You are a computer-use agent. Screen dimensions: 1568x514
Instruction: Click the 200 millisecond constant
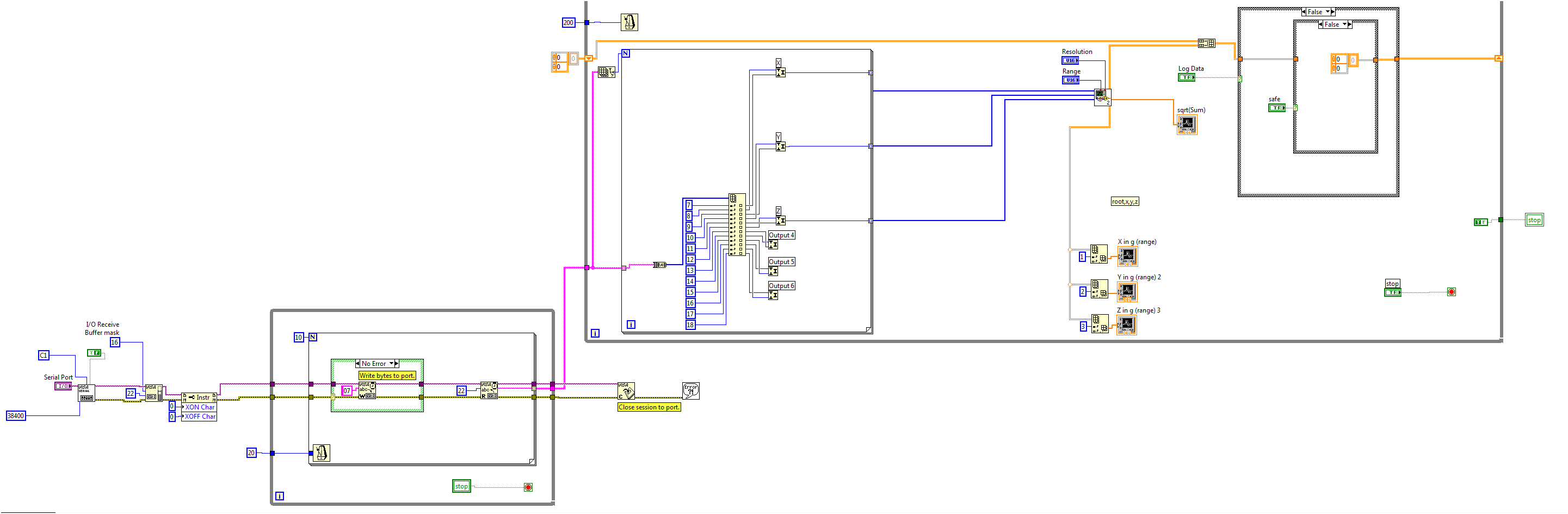569,22
